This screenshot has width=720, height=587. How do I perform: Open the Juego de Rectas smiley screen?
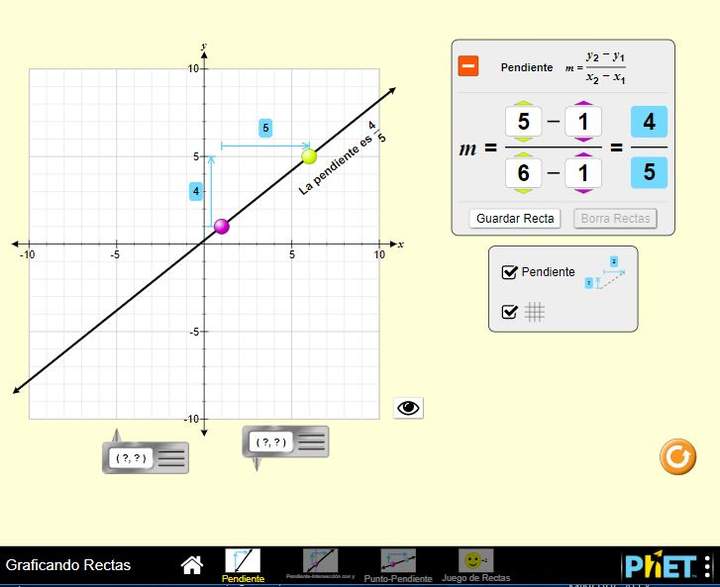pos(476,562)
